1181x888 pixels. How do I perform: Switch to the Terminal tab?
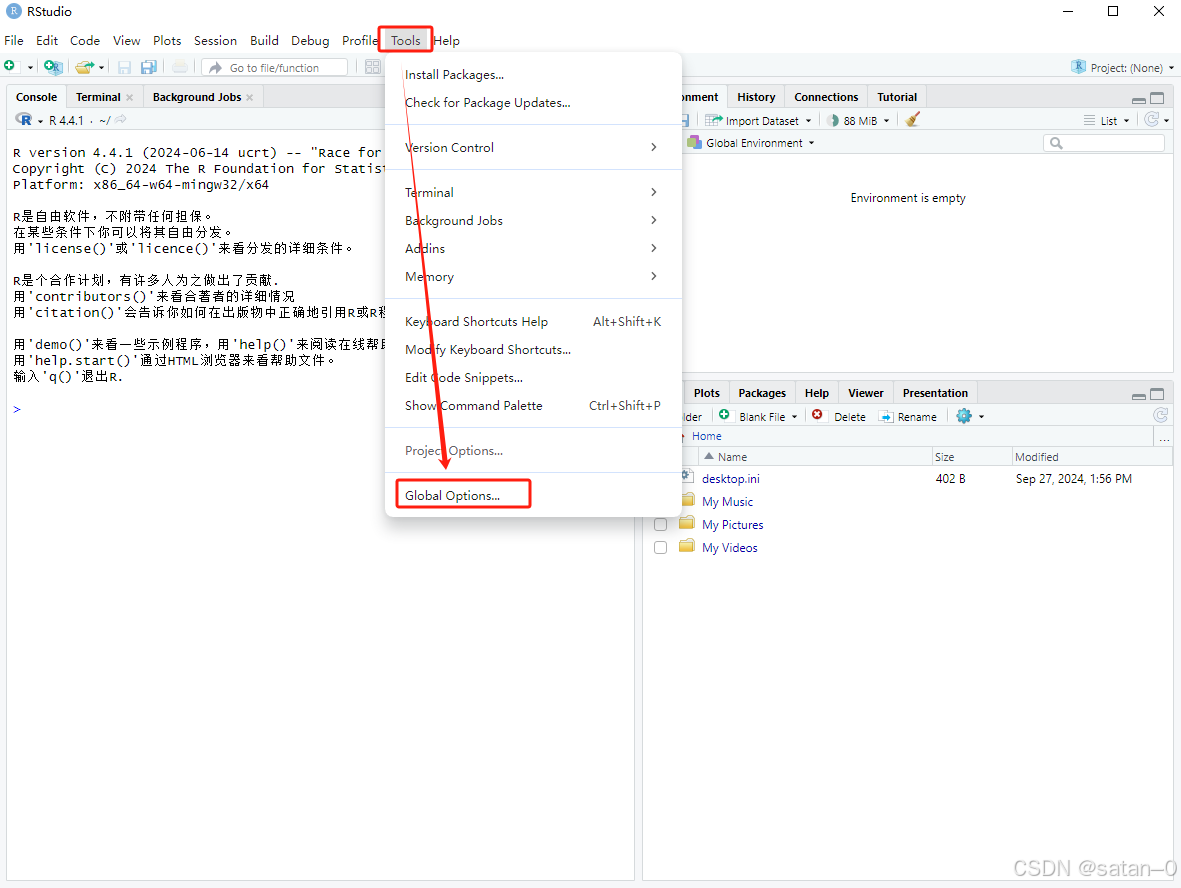tap(98, 97)
